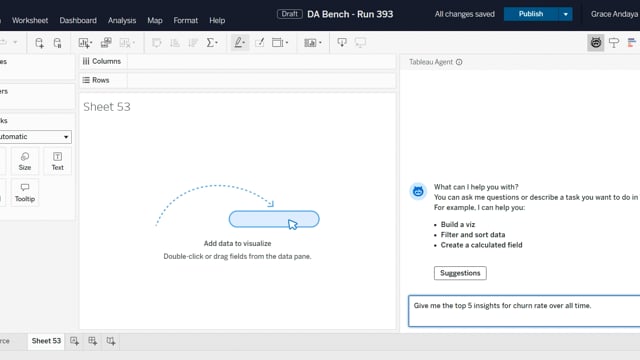The width and height of the screenshot is (640, 360).
Task: Click the Sort Ascending toolbar icon
Action: [175, 42]
